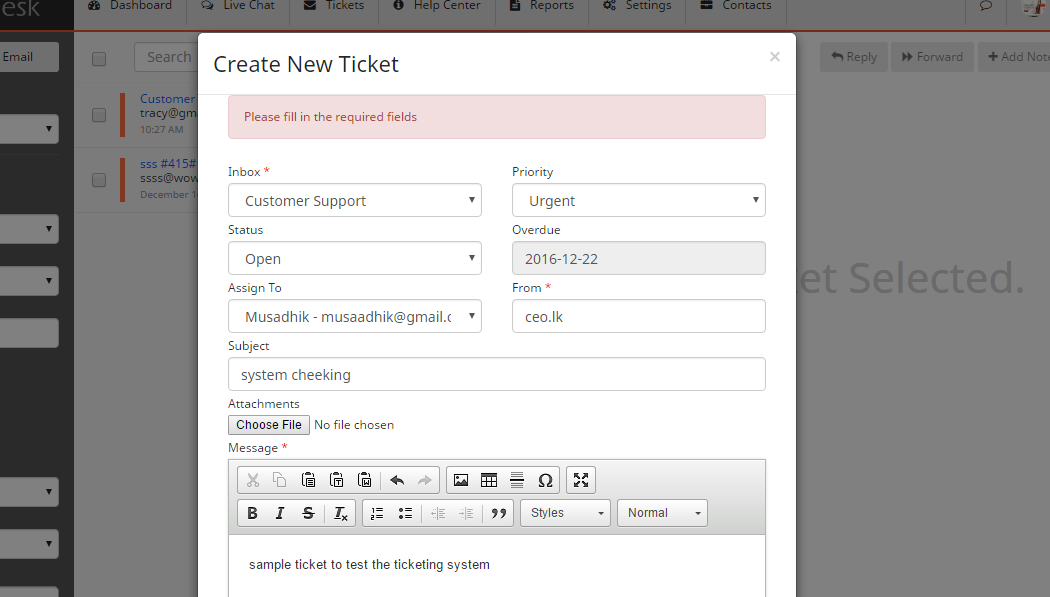Click the Paste from Word icon
This screenshot has width=1050, height=597.
point(364,480)
